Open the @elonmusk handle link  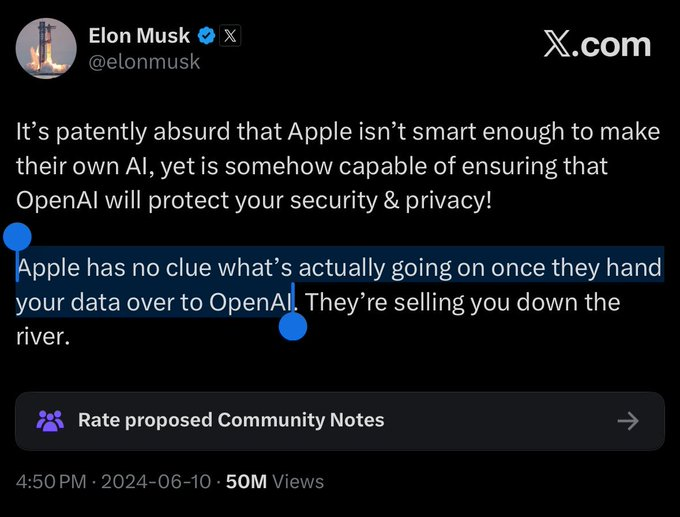tap(144, 62)
